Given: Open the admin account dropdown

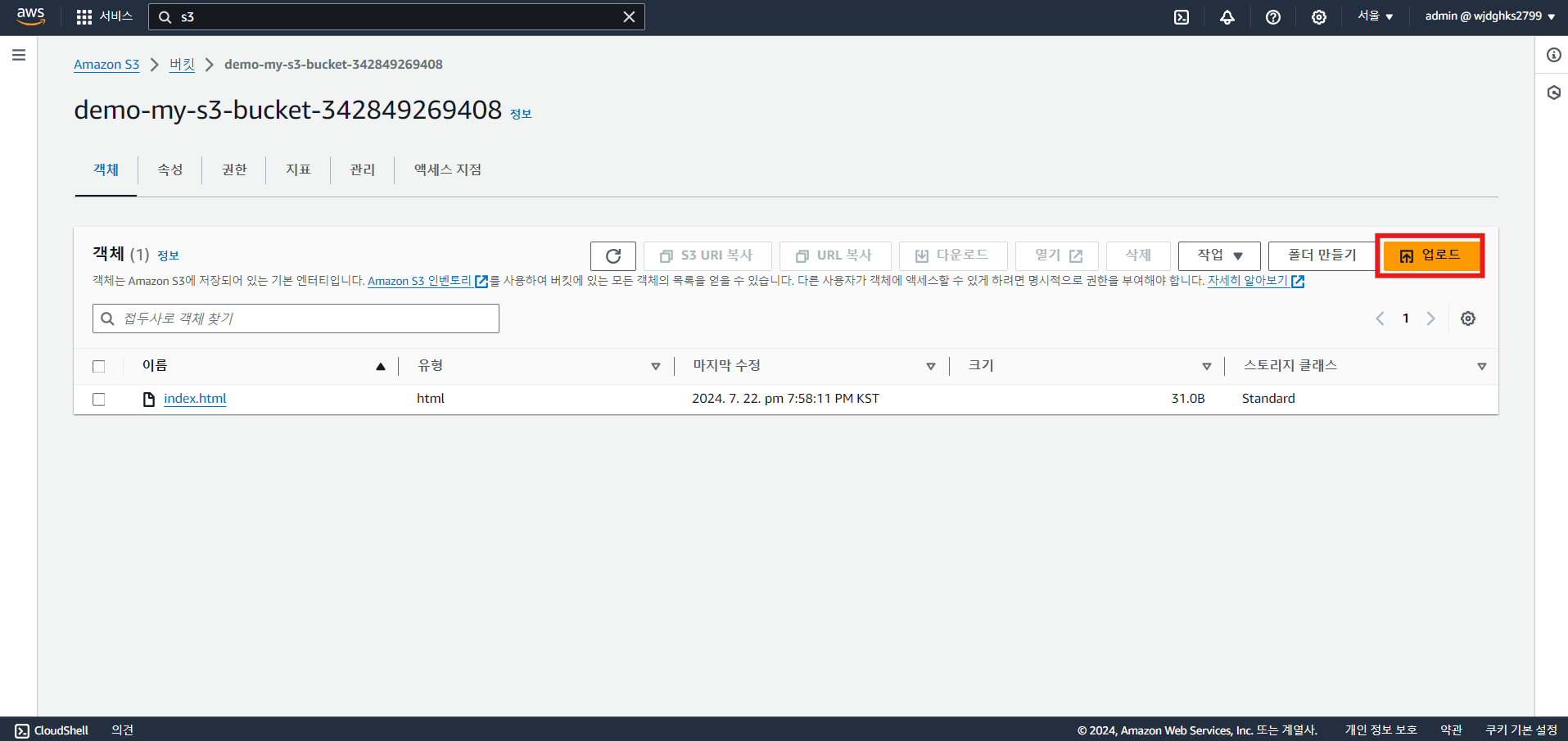Looking at the screenshot, I should tap(1490, 16).
